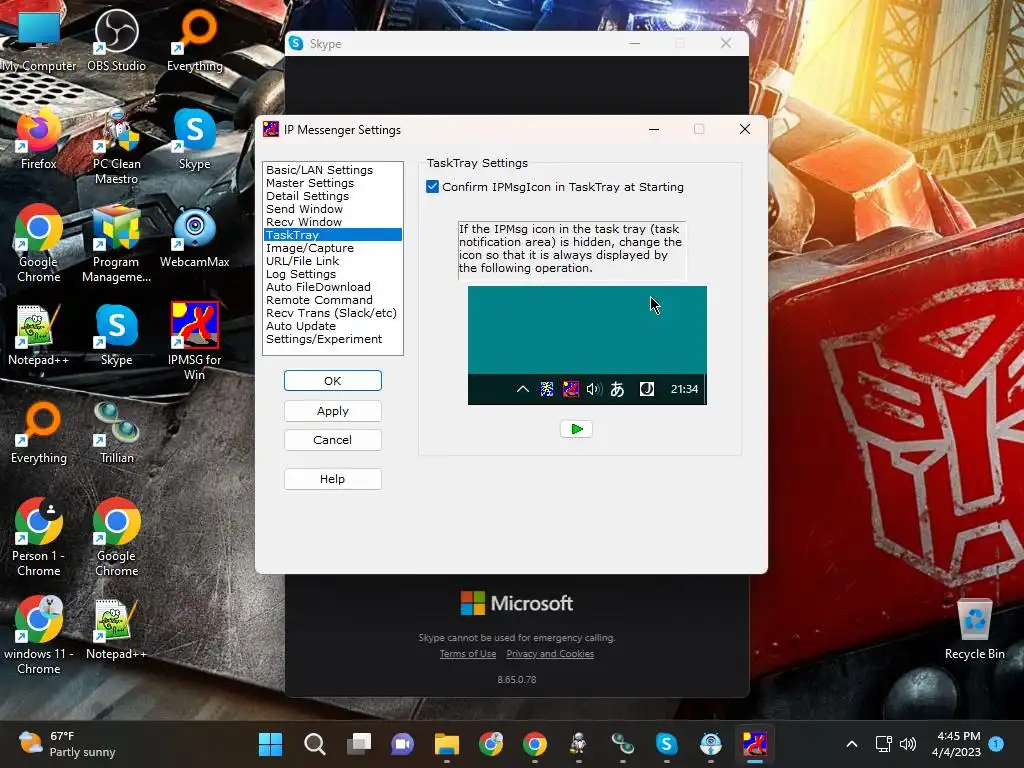Viewport: 1024px width, 768px height.
Task: Switch to Skype on the taskbar
Action: pyautogui.click(x=666, y=744)
